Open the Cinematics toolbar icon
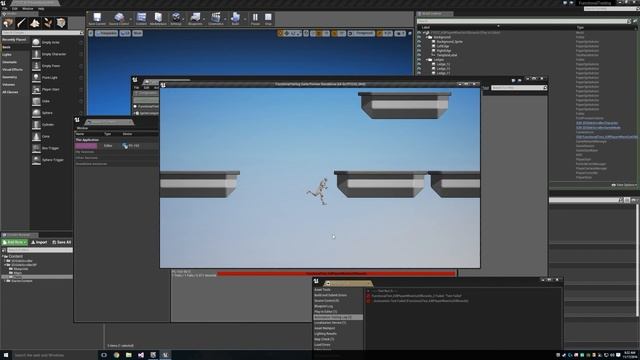This screenshot has height=360, width=640. (x=216, y=19)
